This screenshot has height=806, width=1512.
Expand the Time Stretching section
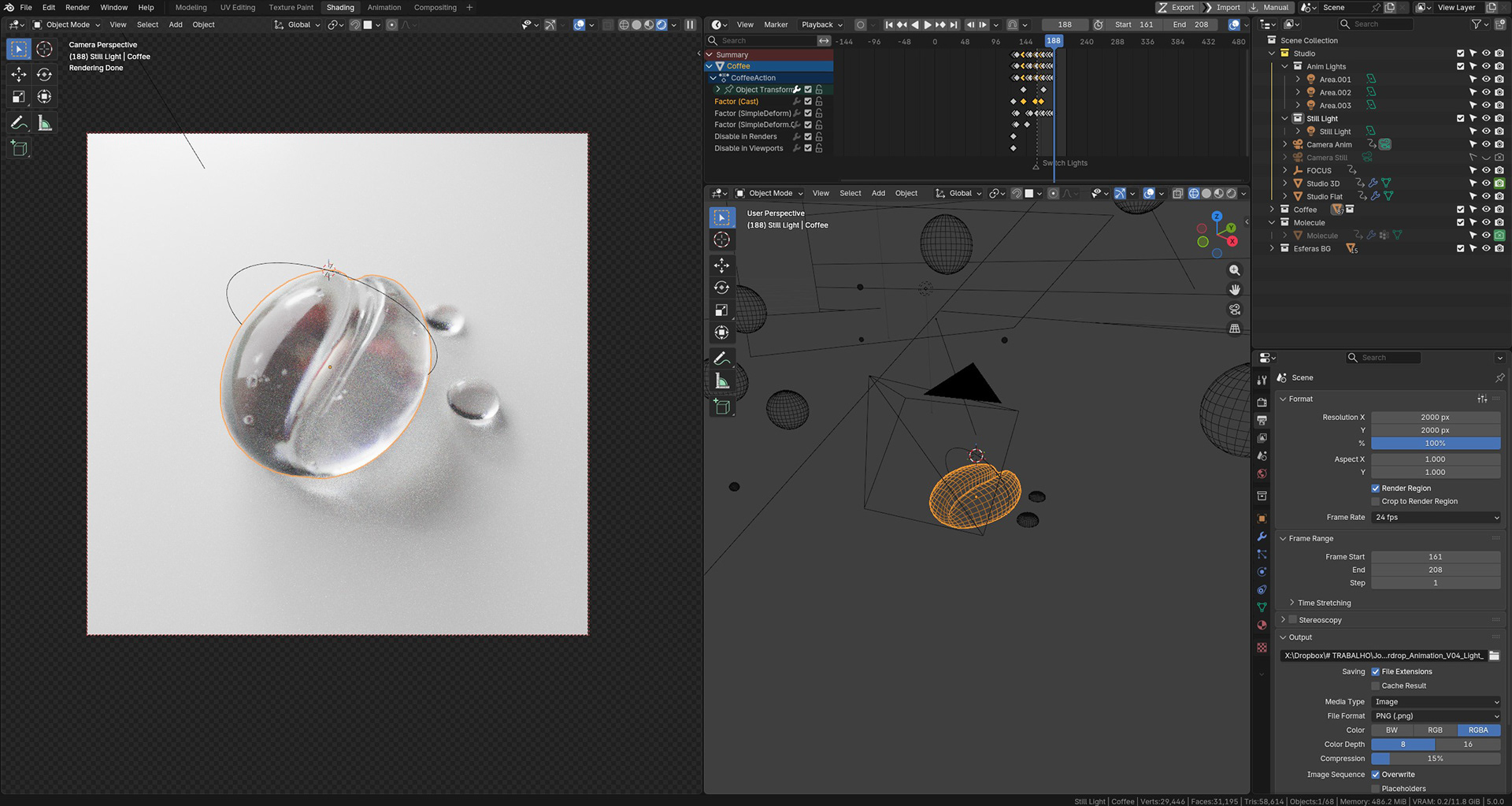pos(1324,603)
